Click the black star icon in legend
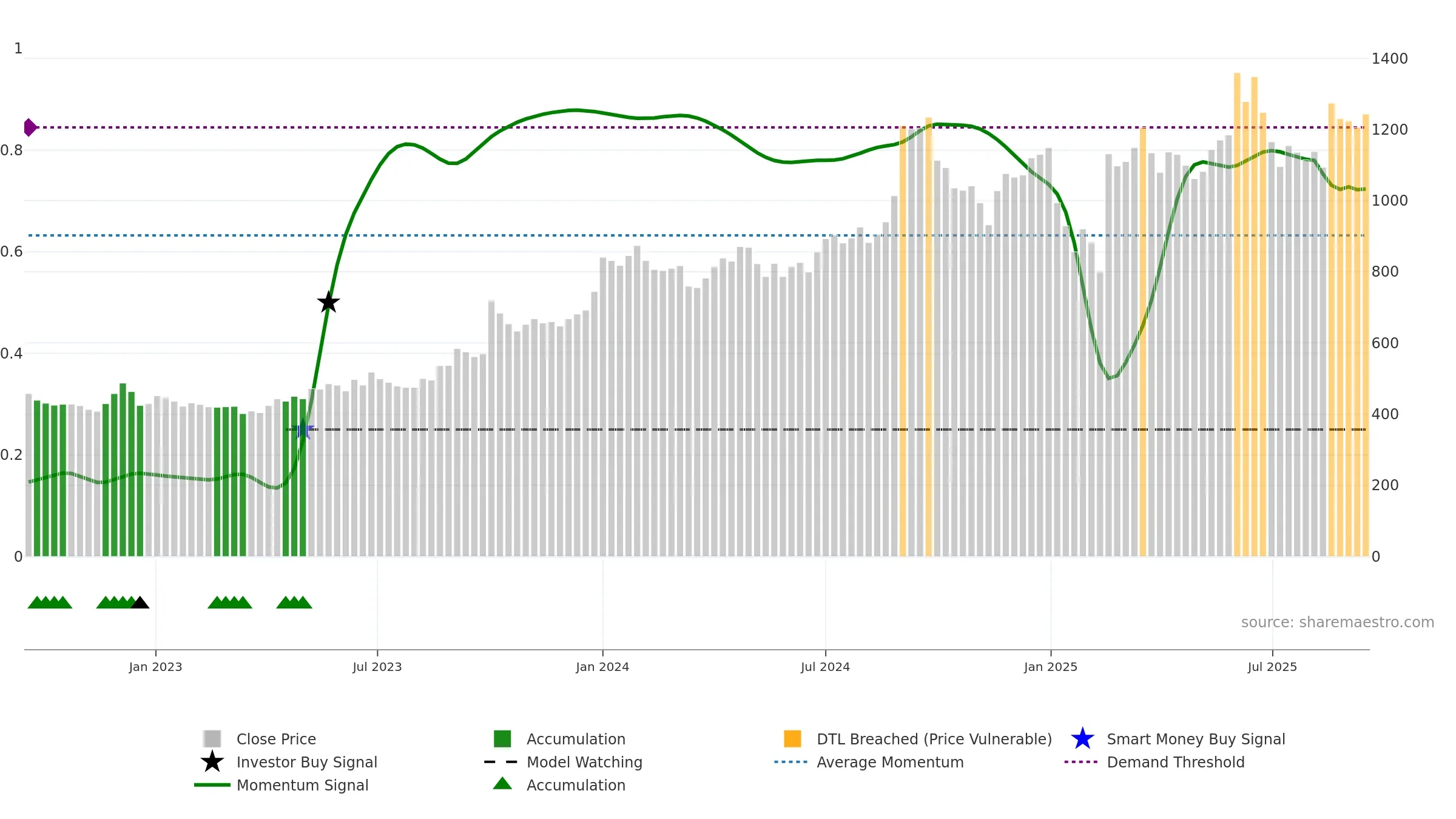This screenshot has height=819, width=1456. [212, 762]
